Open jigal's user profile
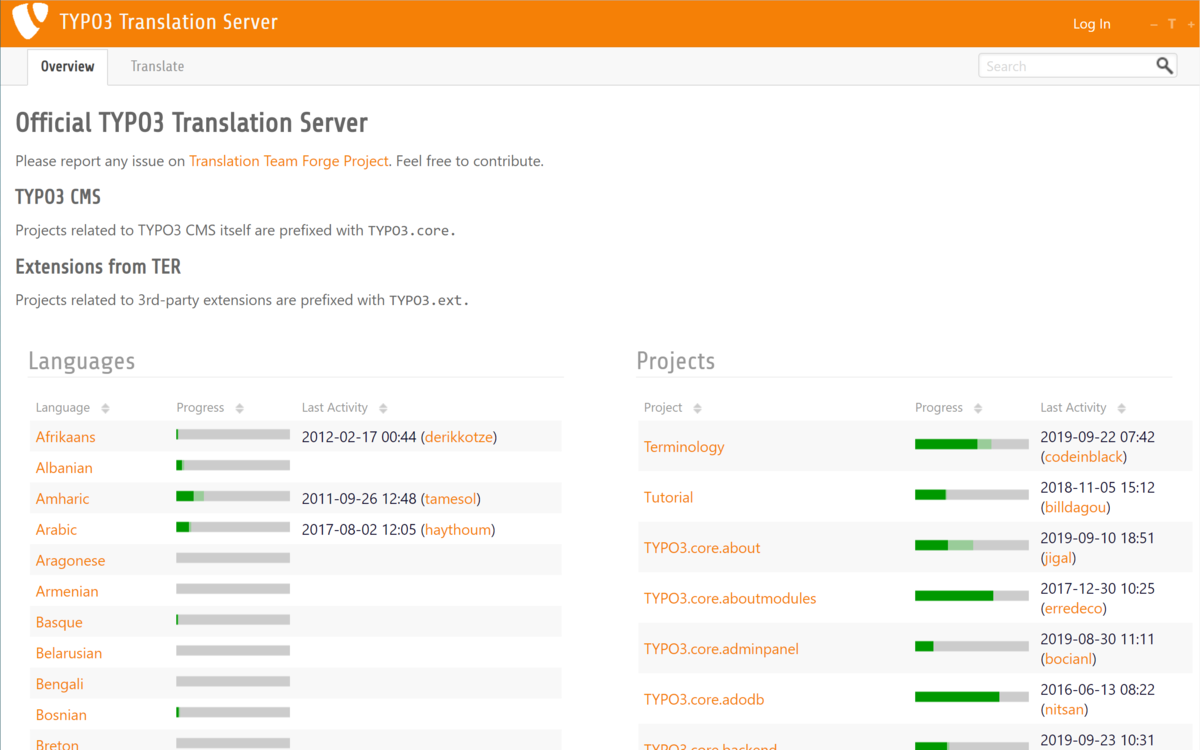 [1060, 558]
